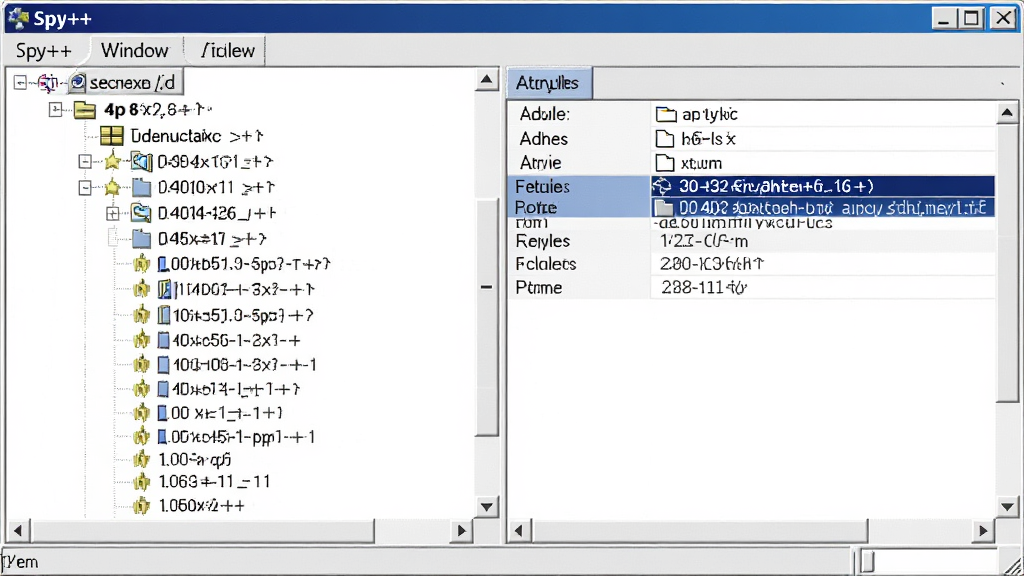
Task: Click the window icon of 40xc56-1-2x1
Action: 164,340
